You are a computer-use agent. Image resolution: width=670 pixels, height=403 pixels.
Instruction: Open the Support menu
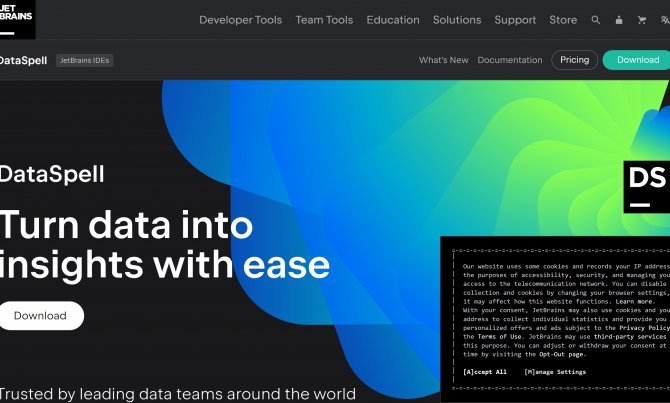click(x=515, y=20)
